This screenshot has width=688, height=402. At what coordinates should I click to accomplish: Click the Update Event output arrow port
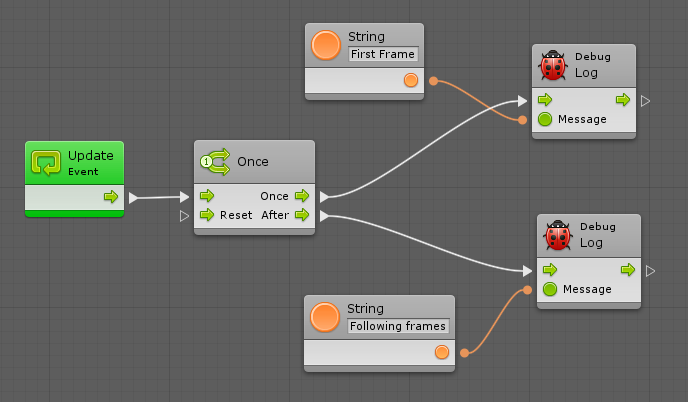[x=110, y=197]
